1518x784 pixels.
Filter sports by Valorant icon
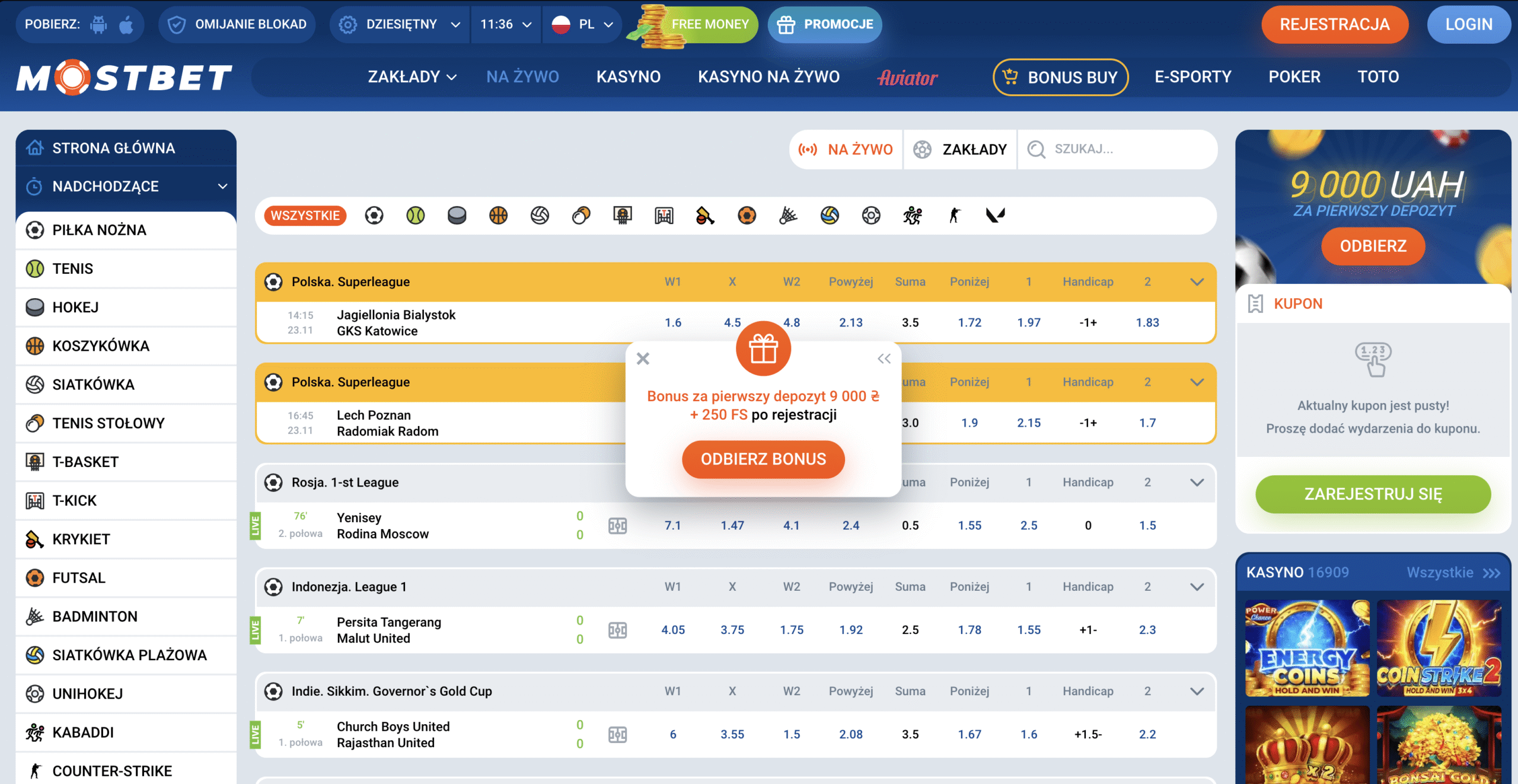996,215
